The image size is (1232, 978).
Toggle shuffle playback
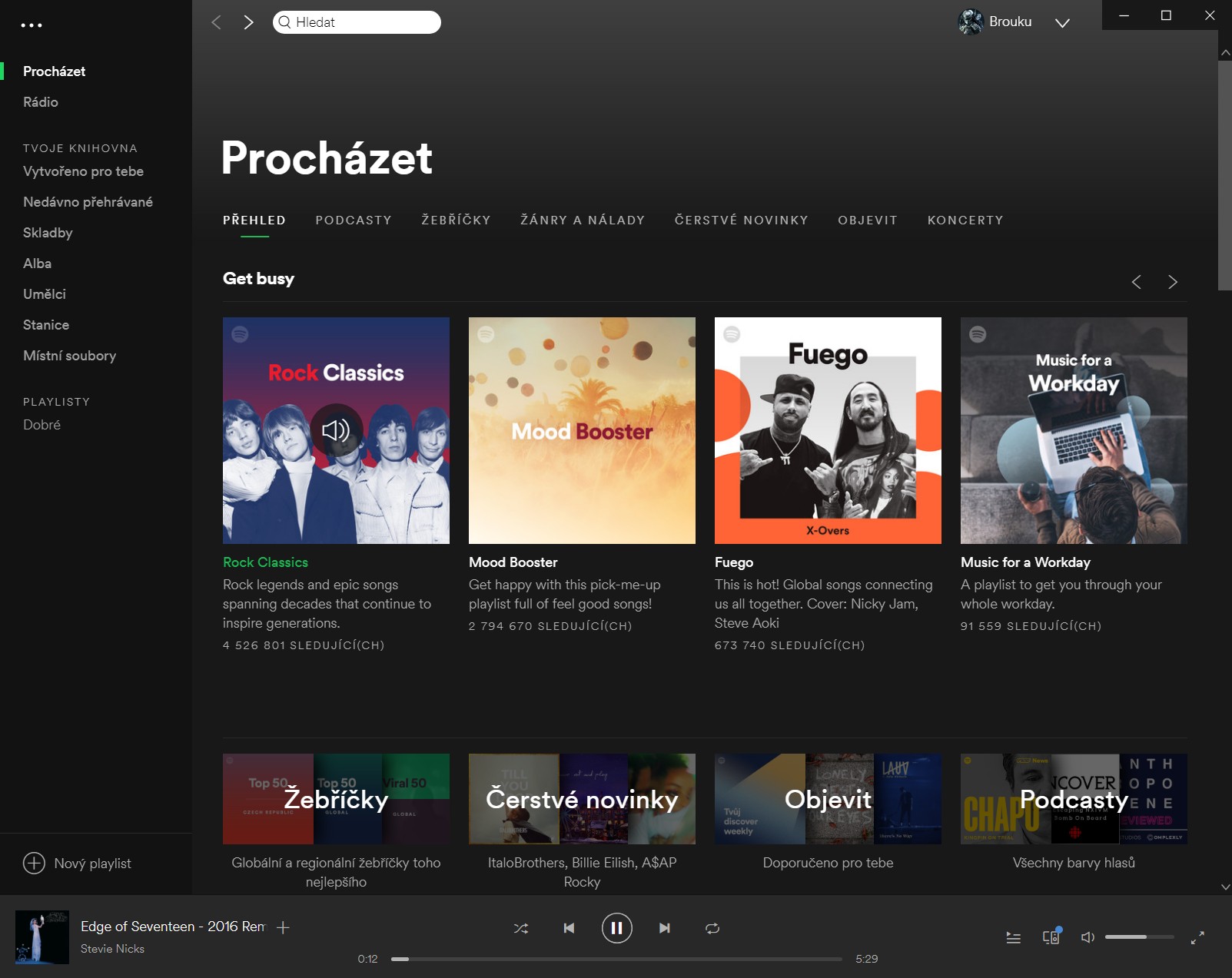(521, 928)
